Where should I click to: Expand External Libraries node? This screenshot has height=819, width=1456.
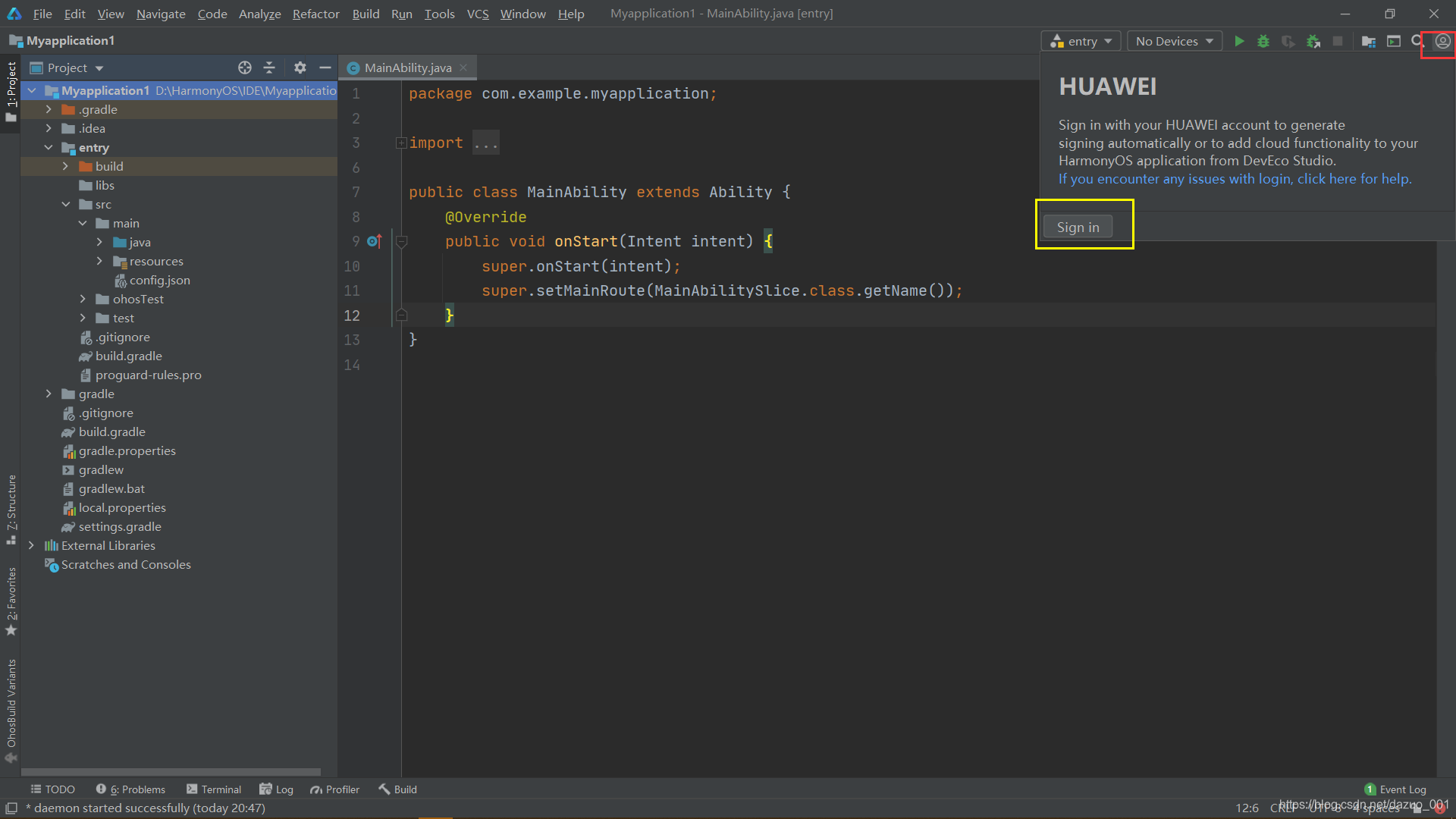pyautogui.click(x=31, y=545)
